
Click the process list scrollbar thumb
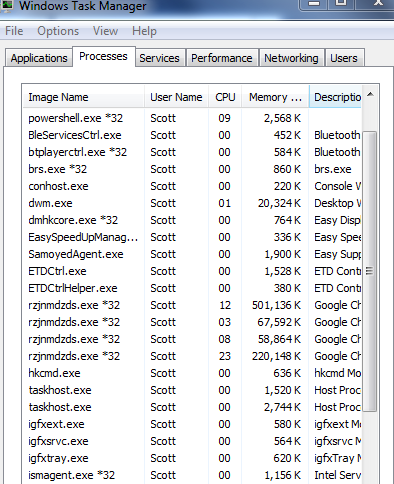point(369,272)
